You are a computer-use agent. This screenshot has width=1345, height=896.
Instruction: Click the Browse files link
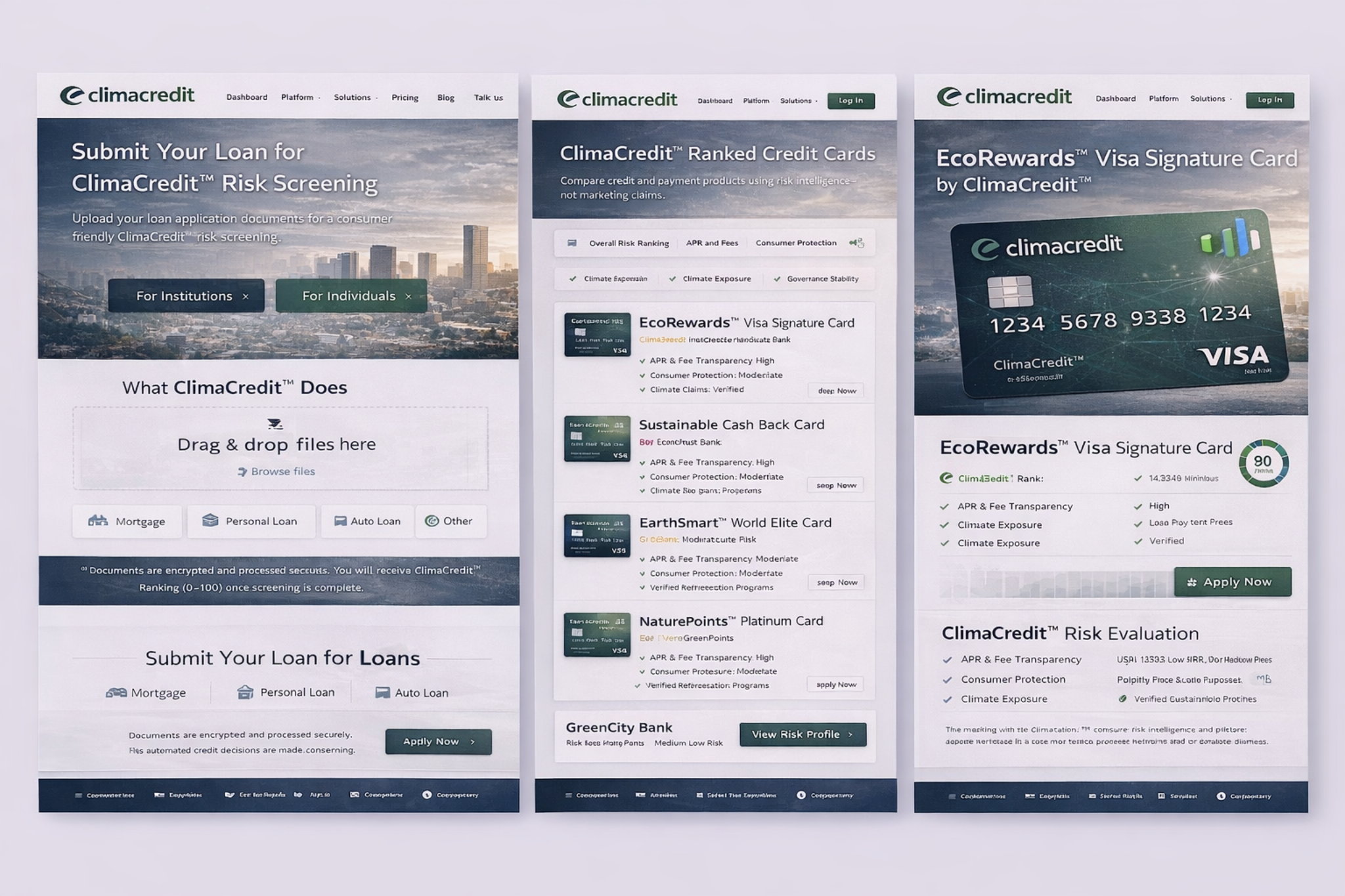282,471
